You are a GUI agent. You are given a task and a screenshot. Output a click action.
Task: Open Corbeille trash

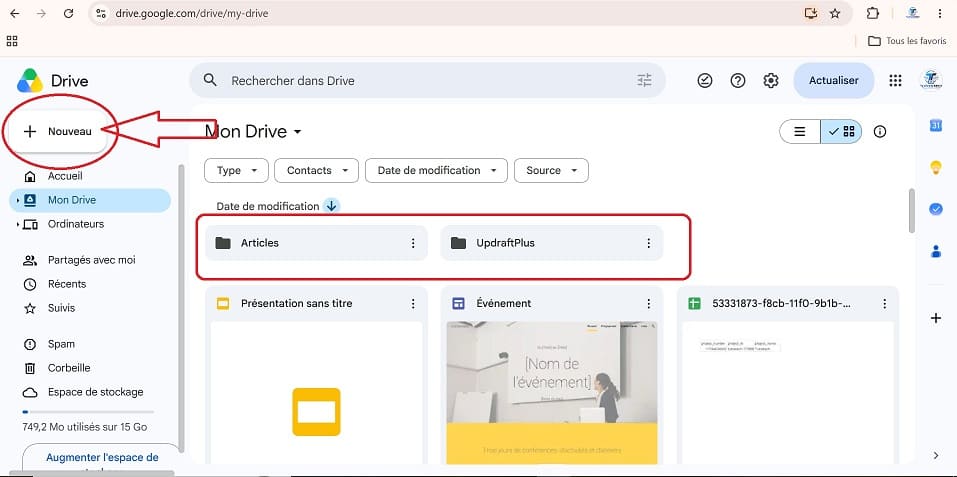(69, 368)
